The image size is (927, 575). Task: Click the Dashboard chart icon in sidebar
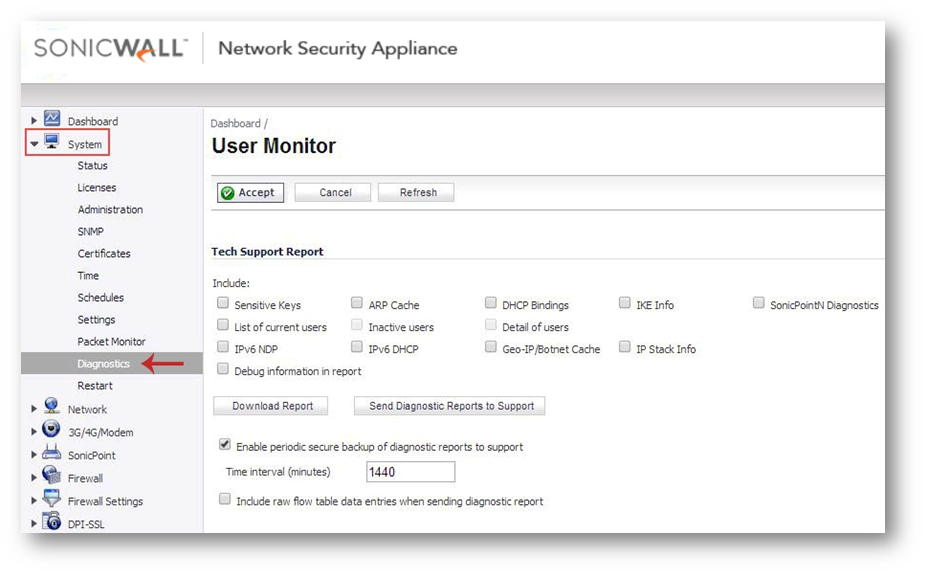(52, 120)
